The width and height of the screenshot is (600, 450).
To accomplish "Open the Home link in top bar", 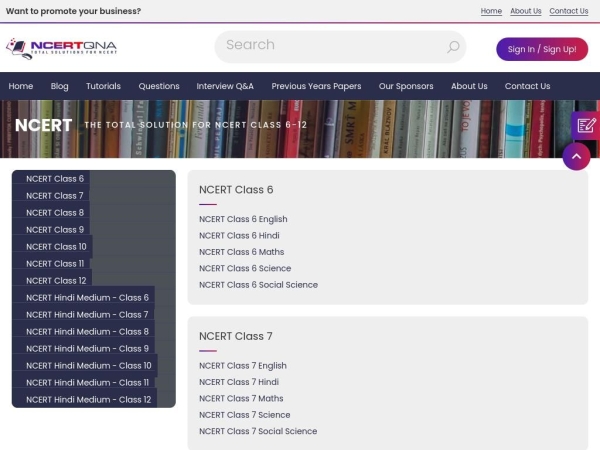I will [491, 11].
